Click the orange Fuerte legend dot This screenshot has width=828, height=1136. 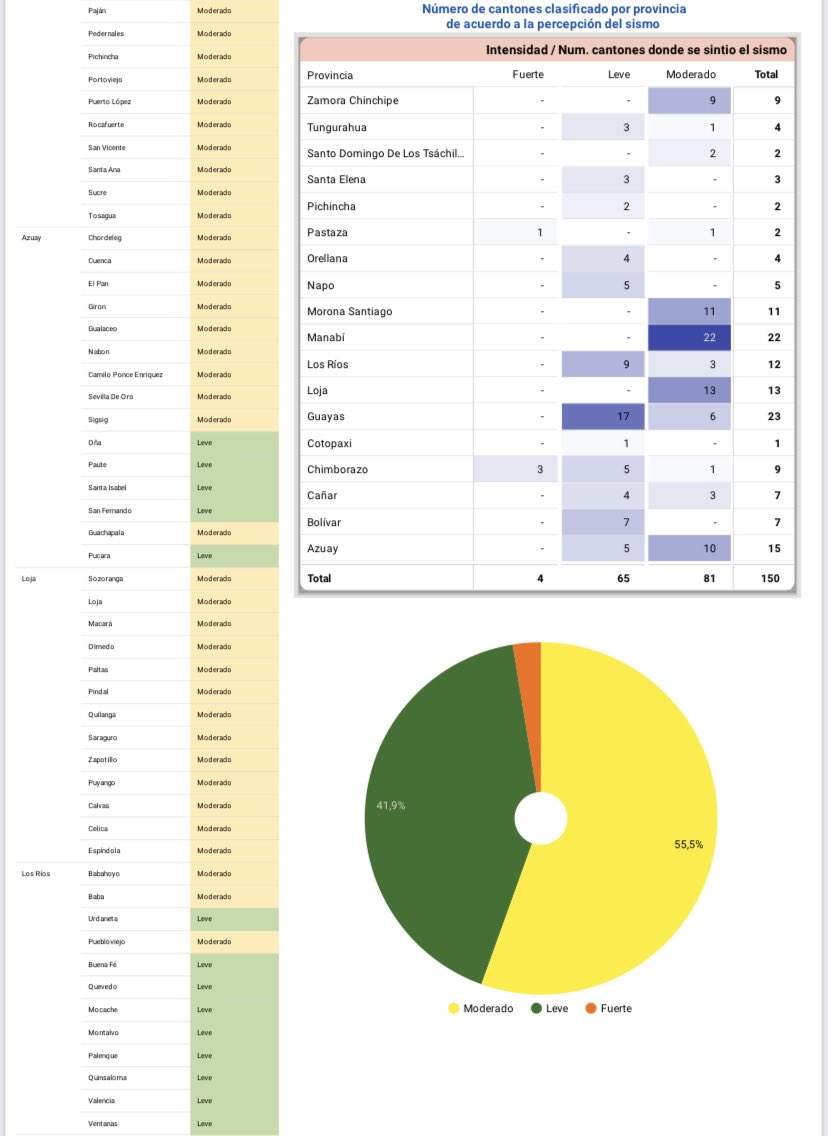(x=590, y=1008)
